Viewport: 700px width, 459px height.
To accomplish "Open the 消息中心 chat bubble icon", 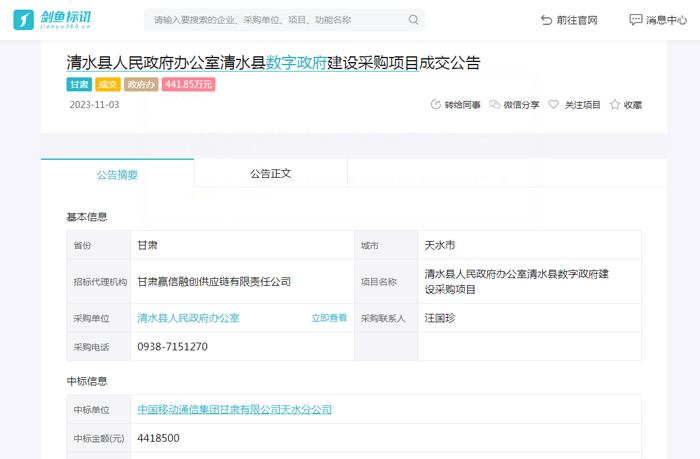I will pos(635,20).
